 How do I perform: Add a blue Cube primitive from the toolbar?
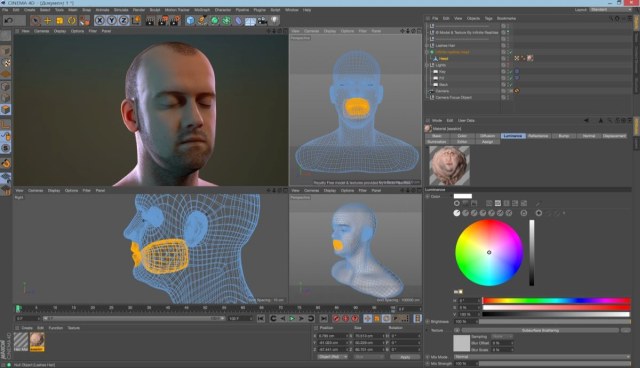tap(190, 20)
